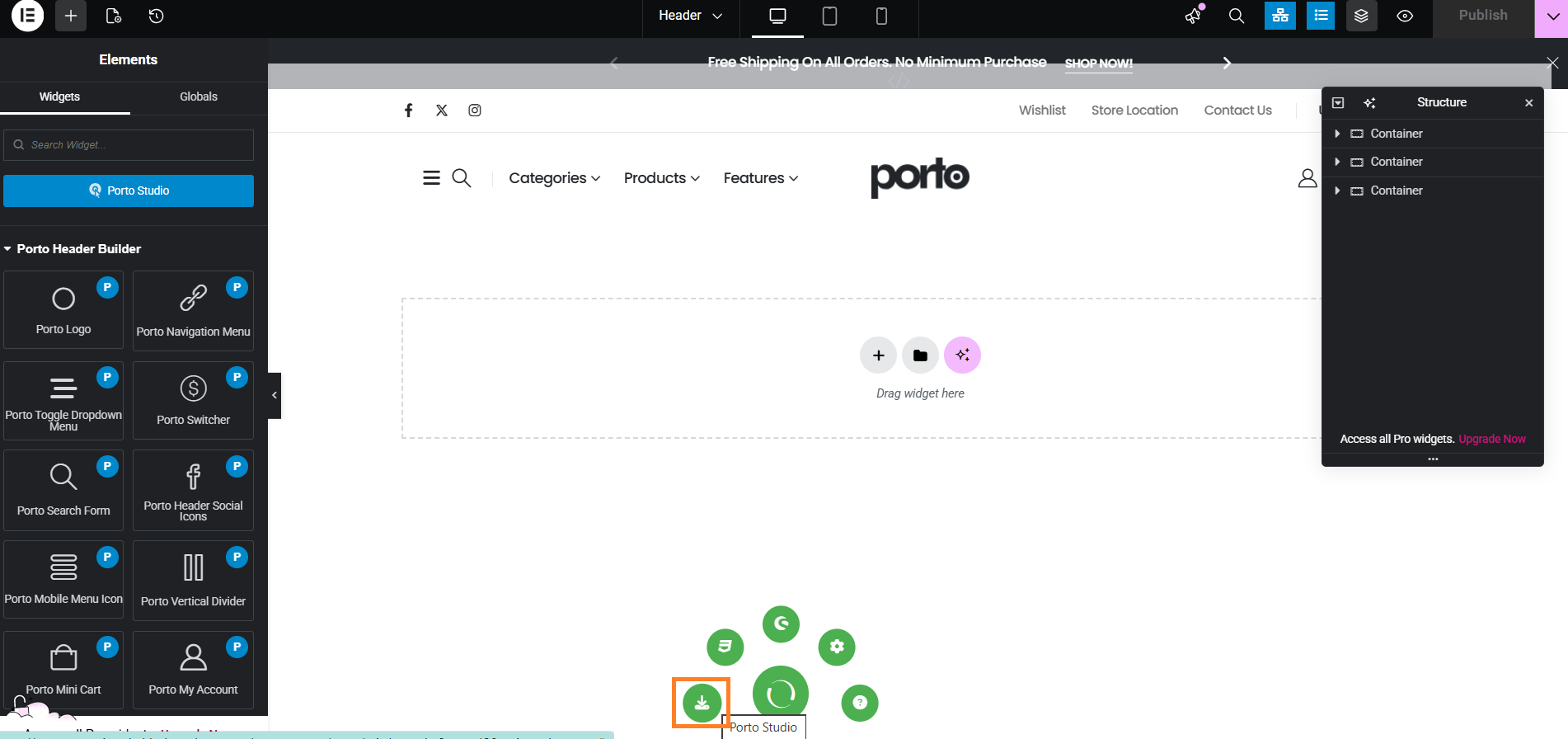This screenshot has width=1568, height=739.
Task: Click the green download icon in Porto Studio menu
Action: 702,703
